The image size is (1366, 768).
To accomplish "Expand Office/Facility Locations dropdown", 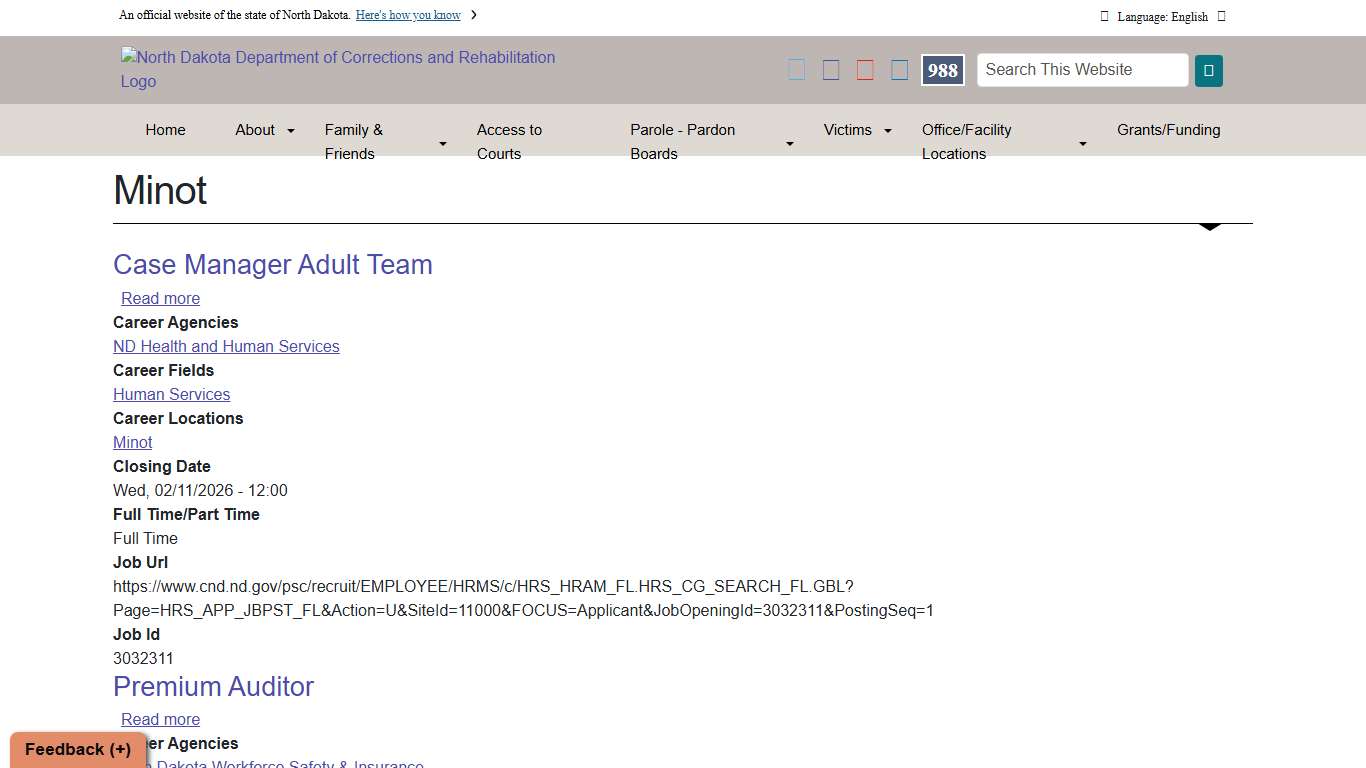I will pyautogui.click(x=1082, y=143).
